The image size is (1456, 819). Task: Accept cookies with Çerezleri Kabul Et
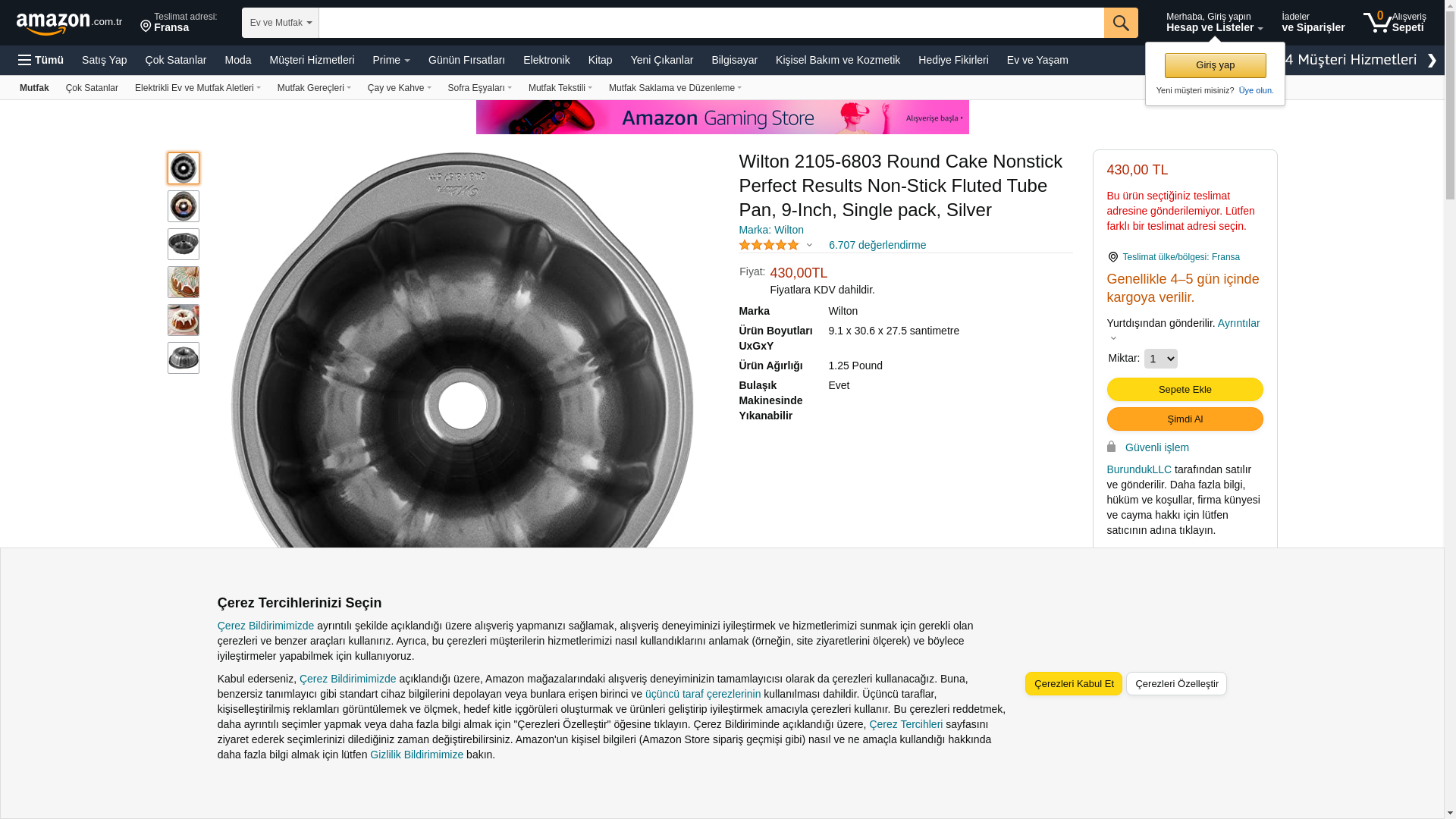(x=1073, y=684)
